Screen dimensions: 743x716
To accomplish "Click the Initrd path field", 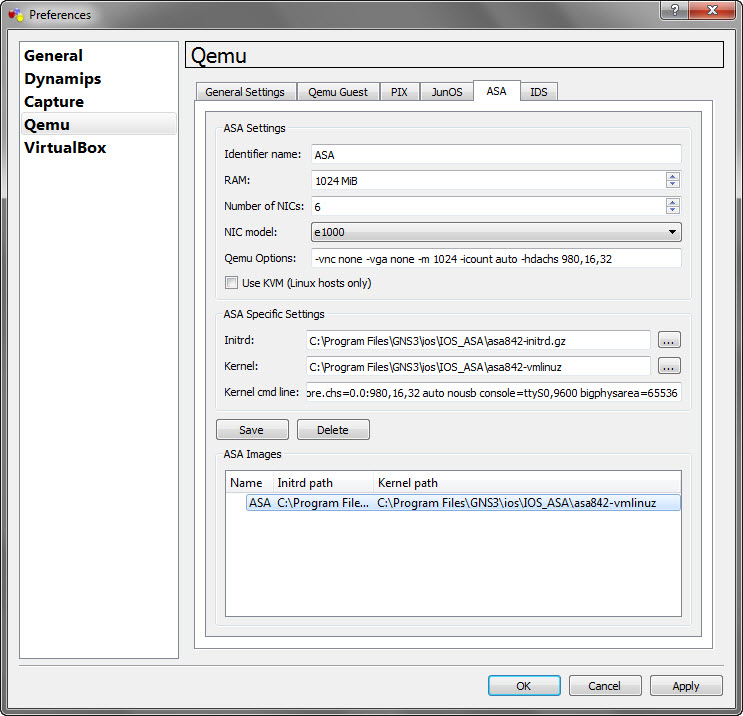I will [478, 341].
